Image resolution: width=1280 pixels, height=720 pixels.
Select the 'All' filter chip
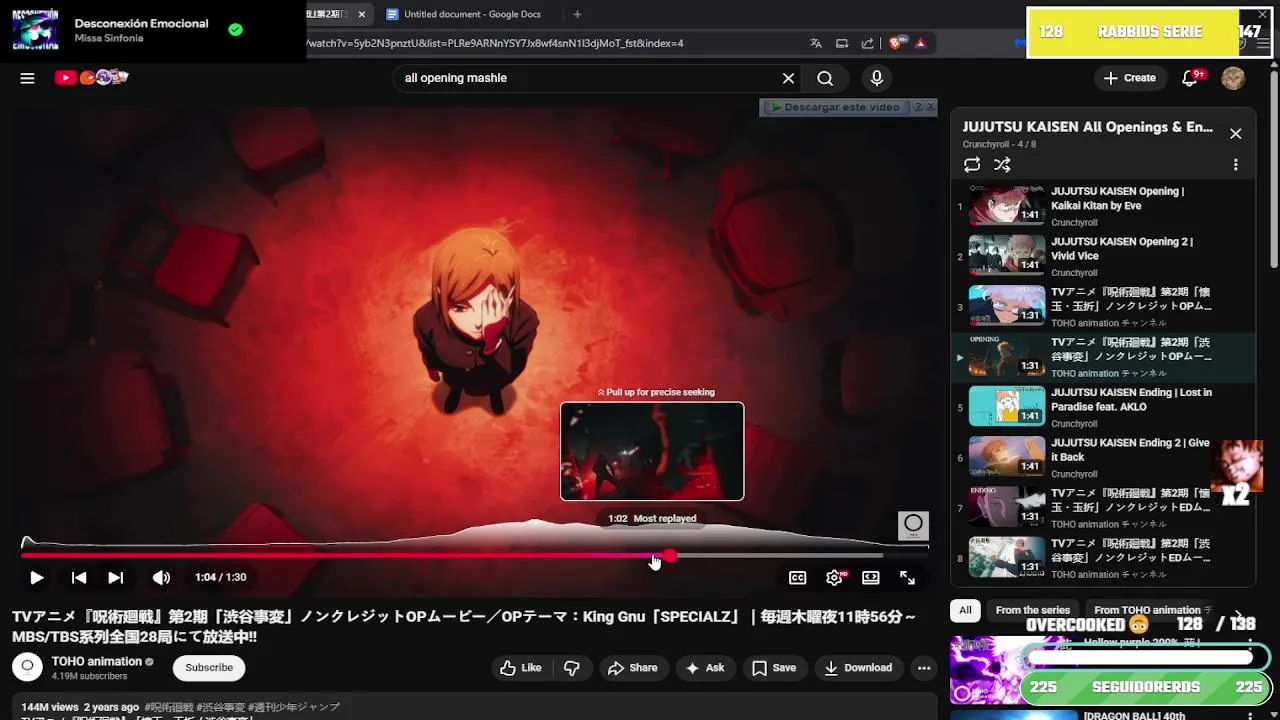965,610
